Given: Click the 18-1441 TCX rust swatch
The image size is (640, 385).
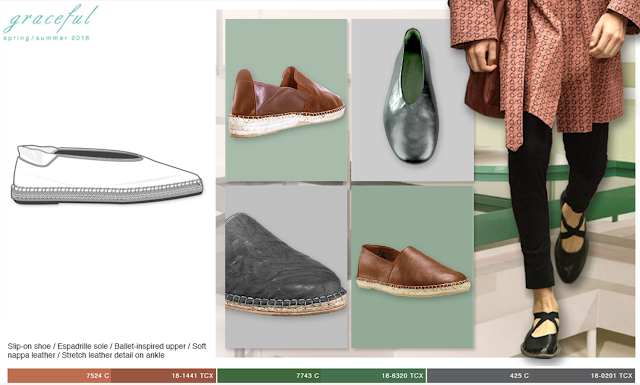Looking at the screenshot, I should pos(163,376).
